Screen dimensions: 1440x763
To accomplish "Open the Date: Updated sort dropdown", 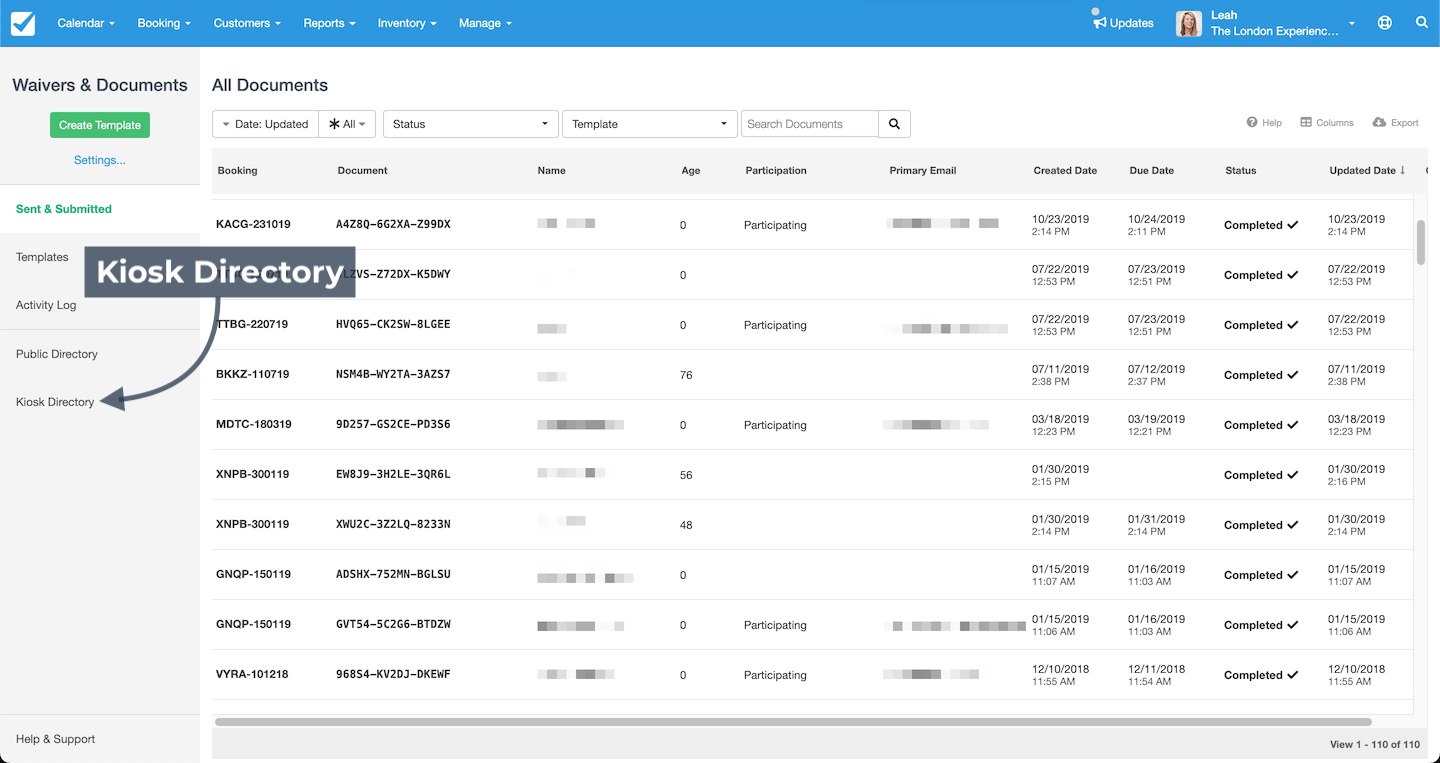I will 265,124.
